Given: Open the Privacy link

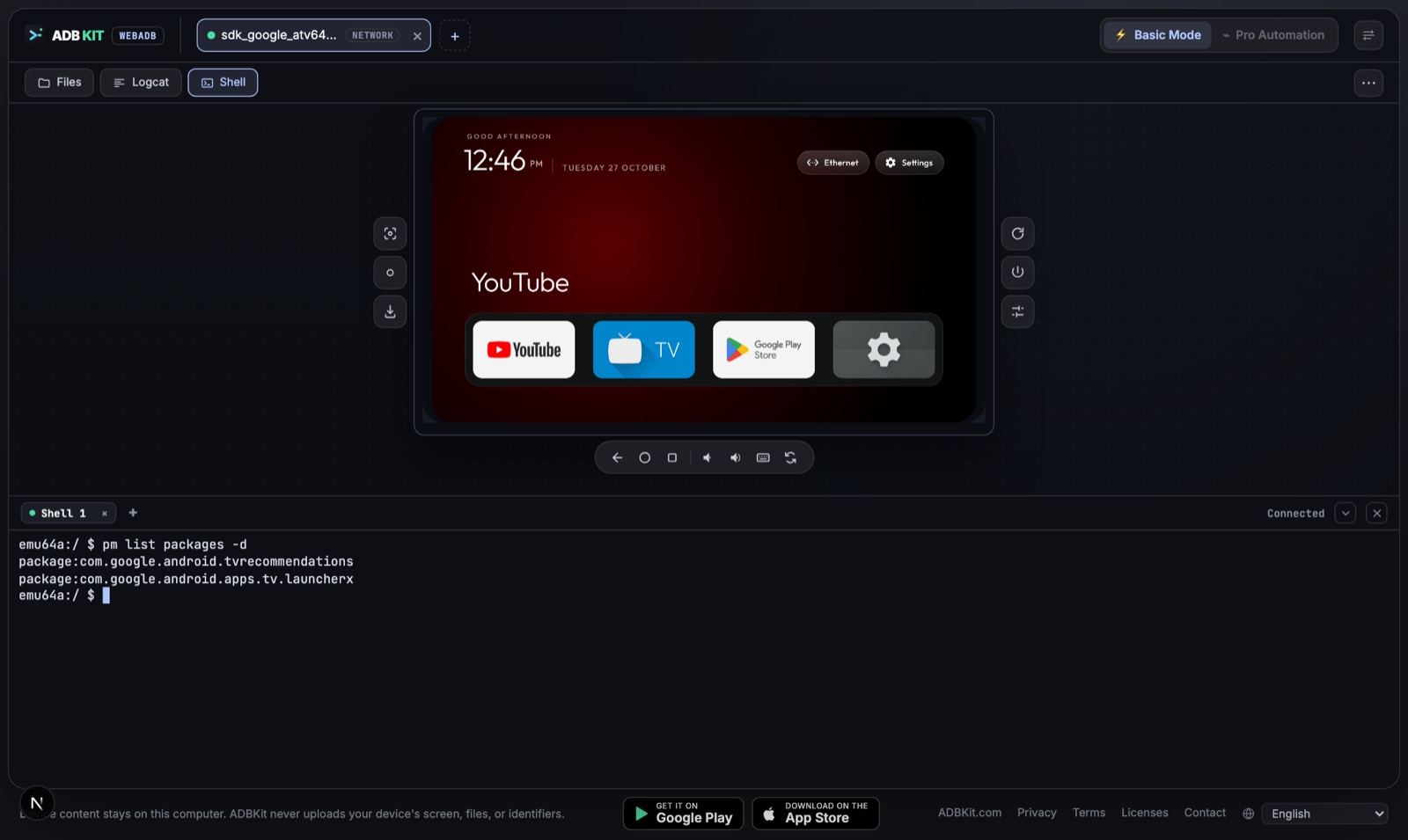Looking at the screenshot, I should [x=1037, y=813].
